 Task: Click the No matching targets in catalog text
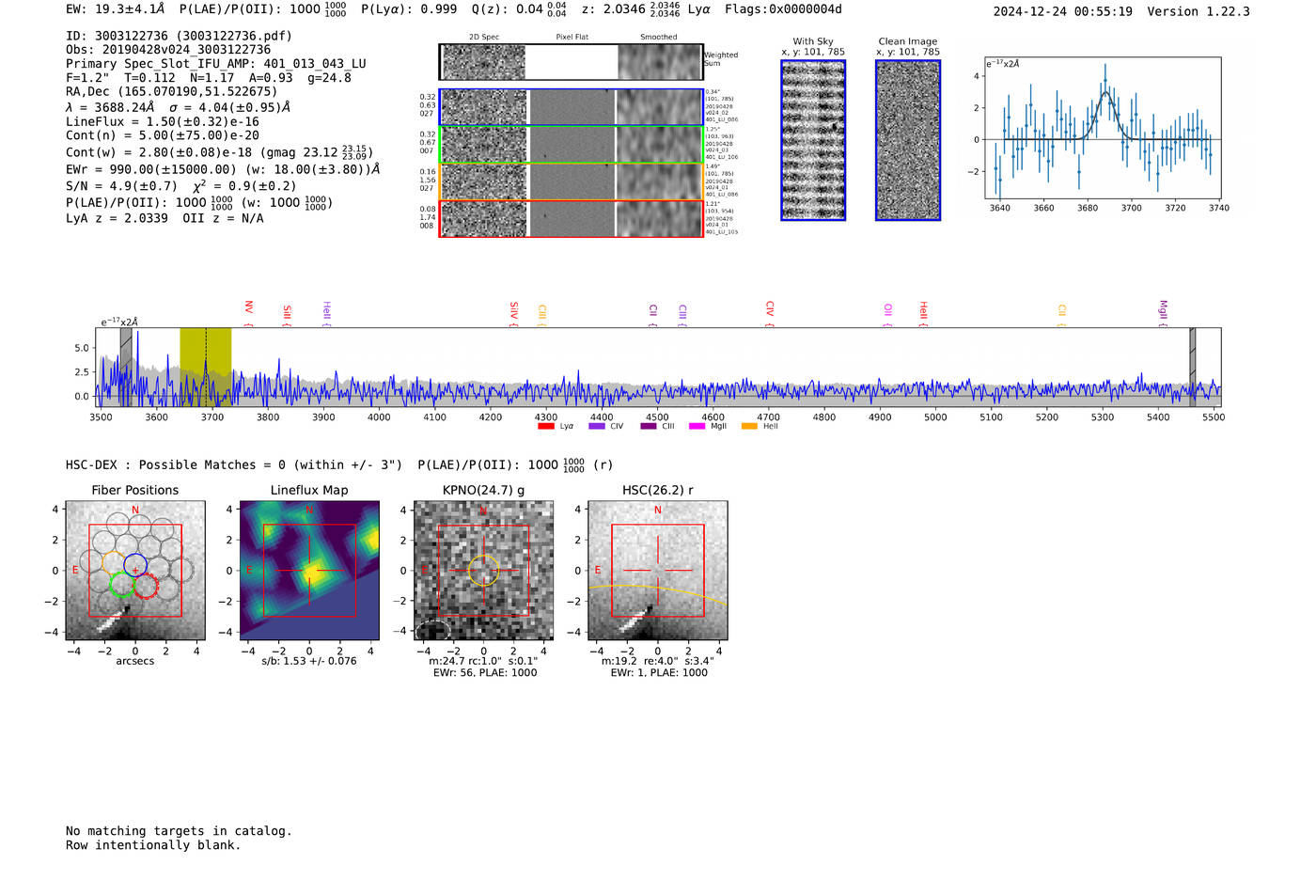[179, 831]
